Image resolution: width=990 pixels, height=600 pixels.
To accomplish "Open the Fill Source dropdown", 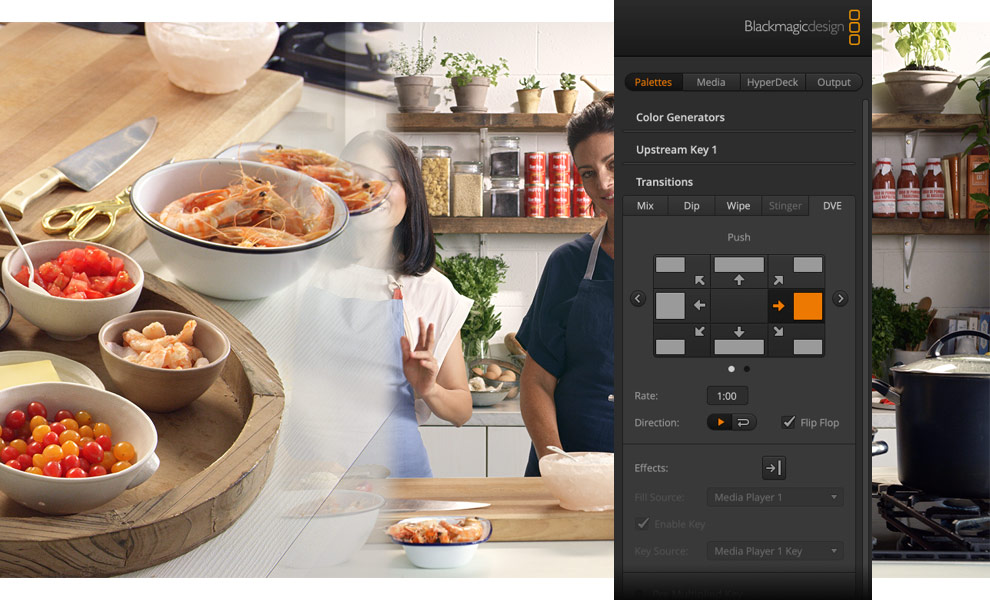I will tap(775, 496).
